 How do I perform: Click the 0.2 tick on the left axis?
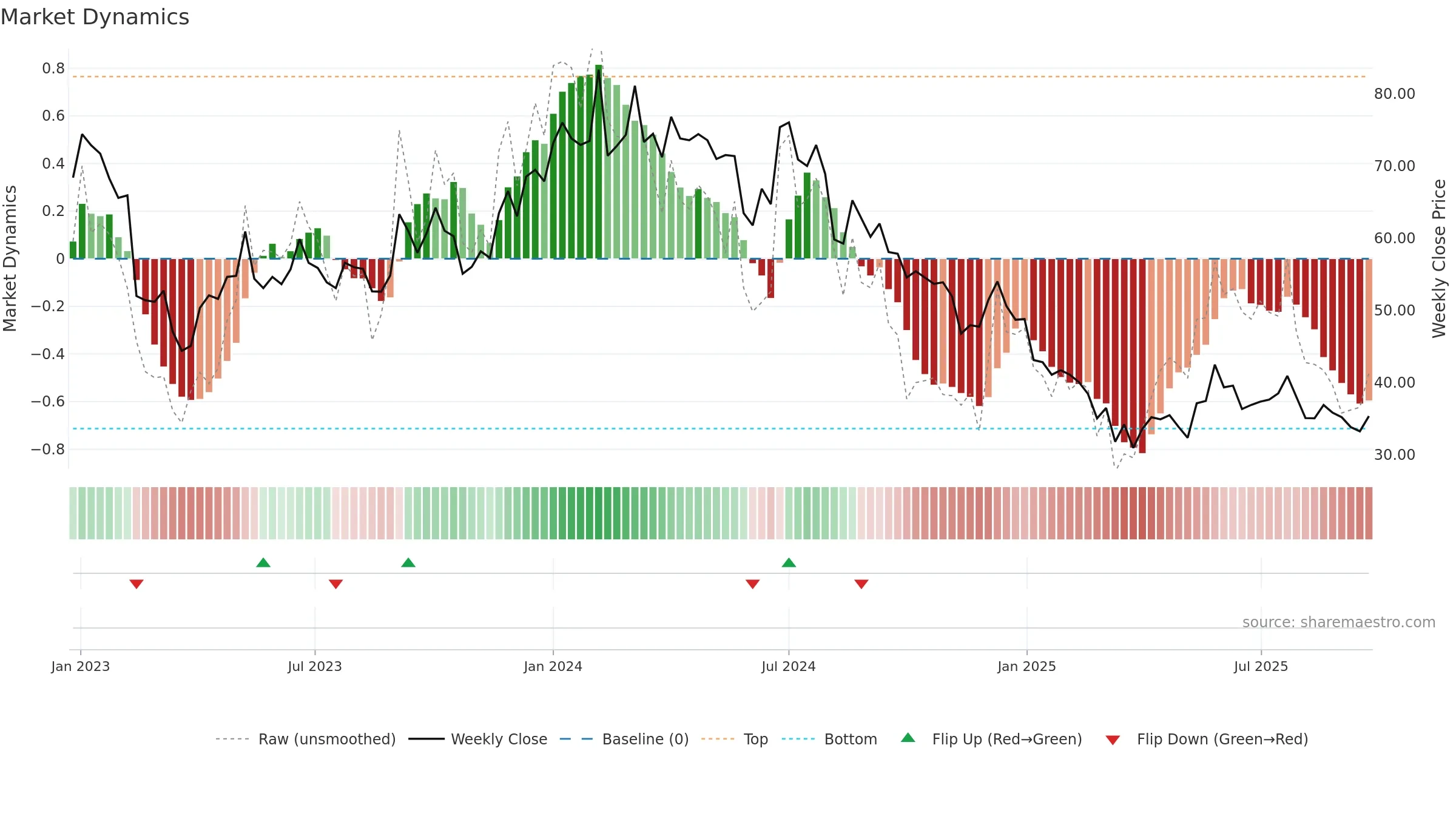click(x=53, y=211)
